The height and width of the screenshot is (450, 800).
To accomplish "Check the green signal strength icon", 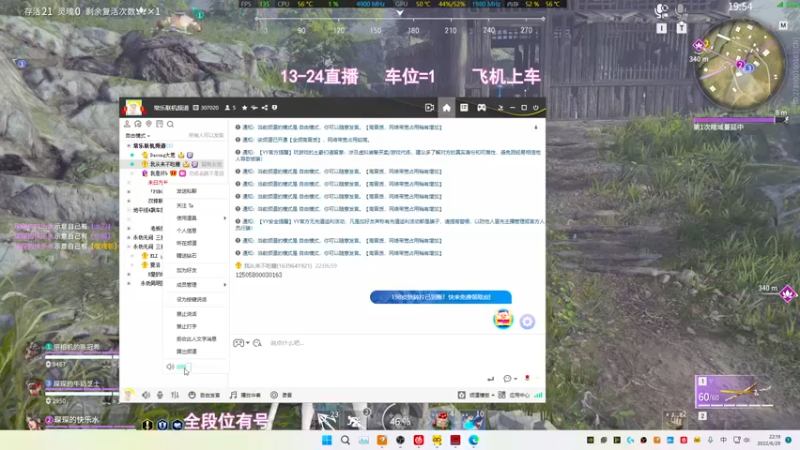I will tap(538, 395).
